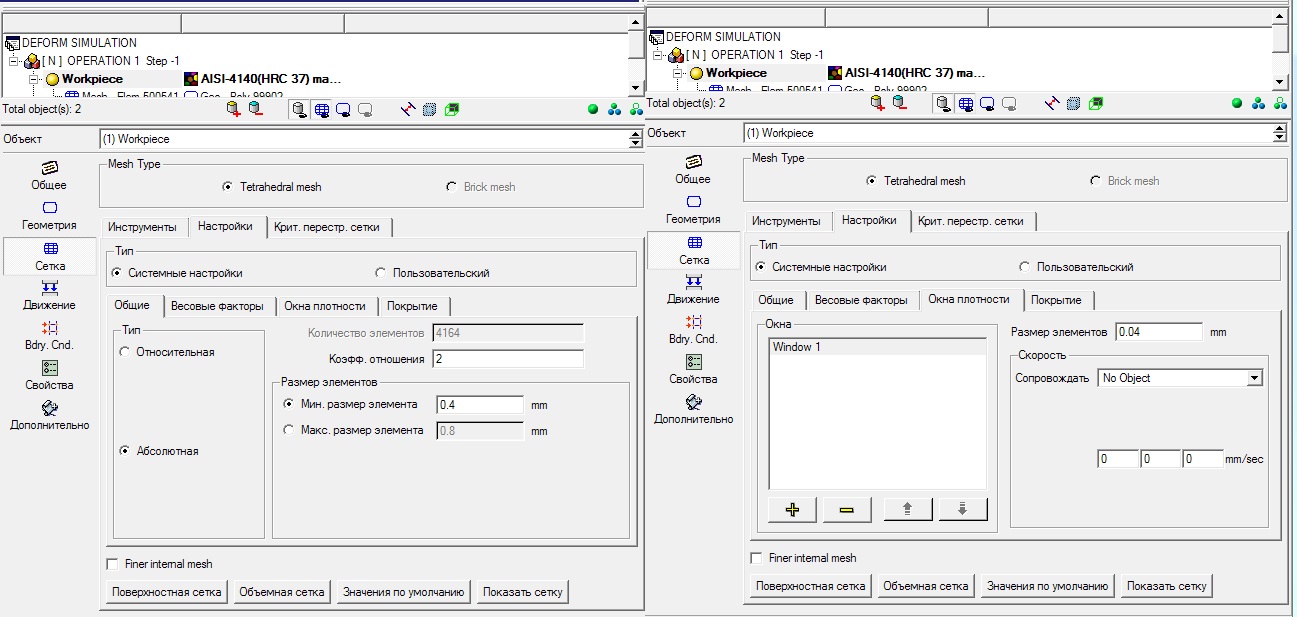Click Объемная сетка button in left panel
The image size is (1297, 617).
(282, 592)
